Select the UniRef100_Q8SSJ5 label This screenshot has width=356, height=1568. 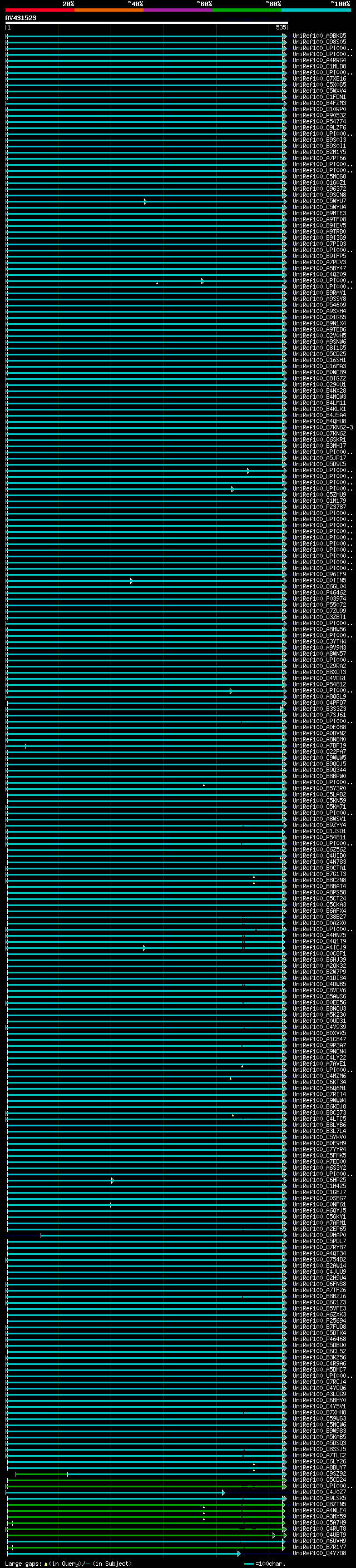(x=319, y=1450)
